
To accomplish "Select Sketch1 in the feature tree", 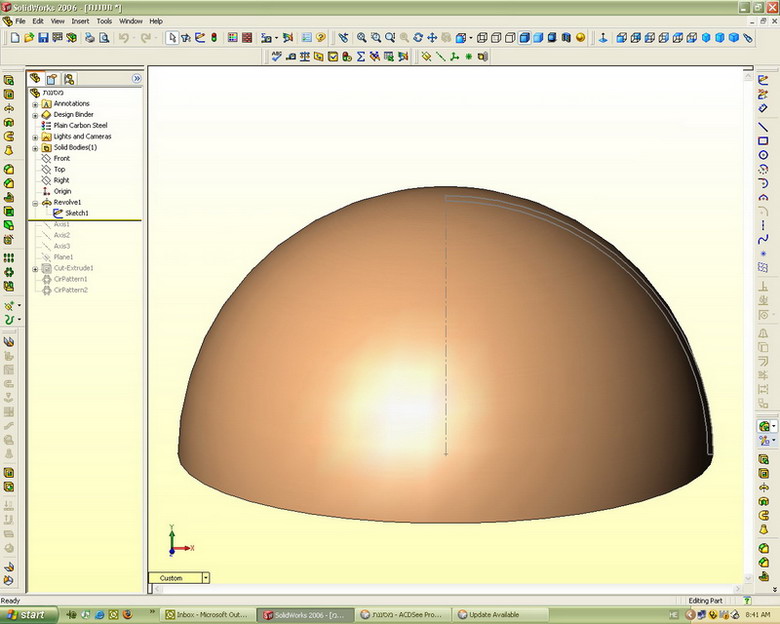I will 76,213.
